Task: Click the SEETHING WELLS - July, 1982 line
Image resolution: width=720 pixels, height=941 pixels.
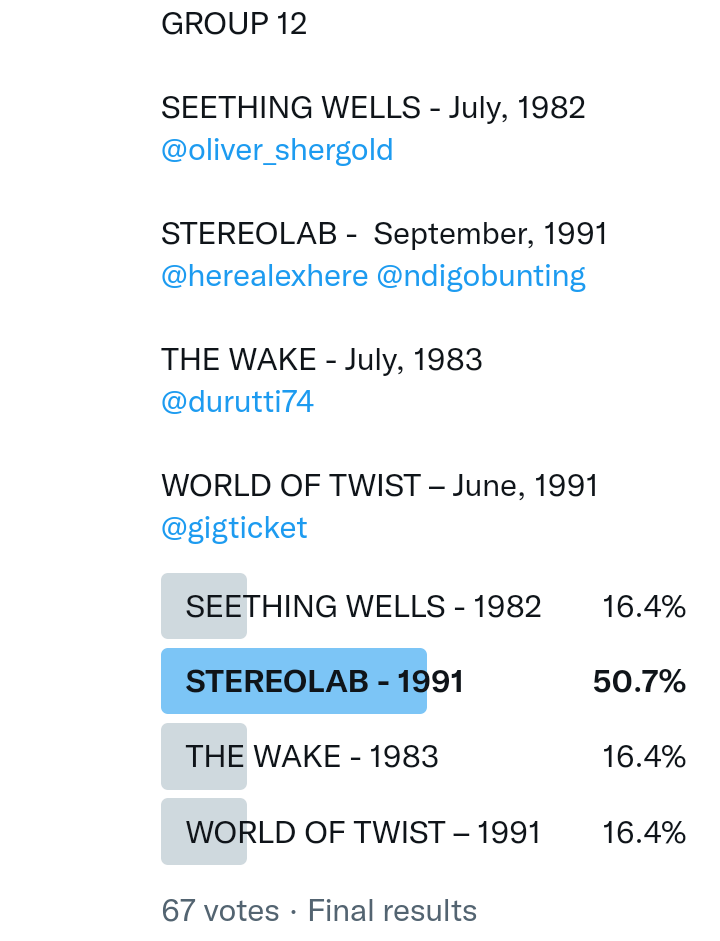Action: [x=373, y=107]
